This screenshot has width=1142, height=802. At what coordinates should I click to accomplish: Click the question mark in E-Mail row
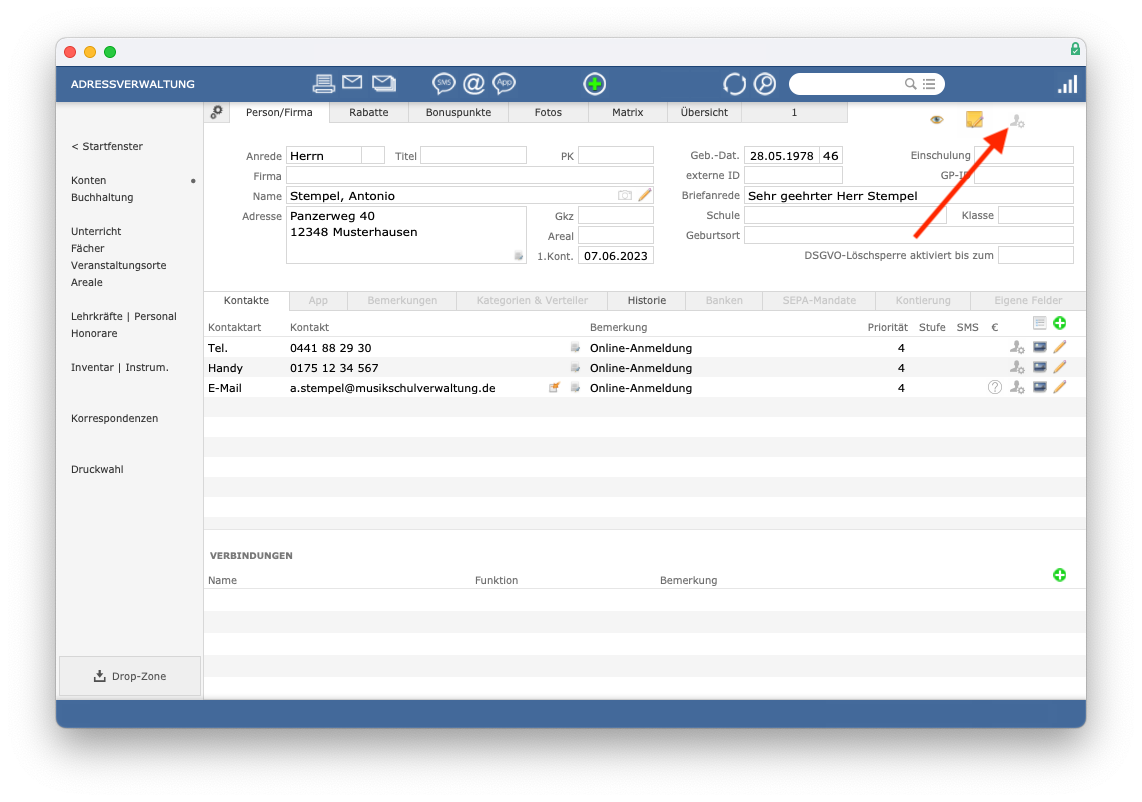995,388
